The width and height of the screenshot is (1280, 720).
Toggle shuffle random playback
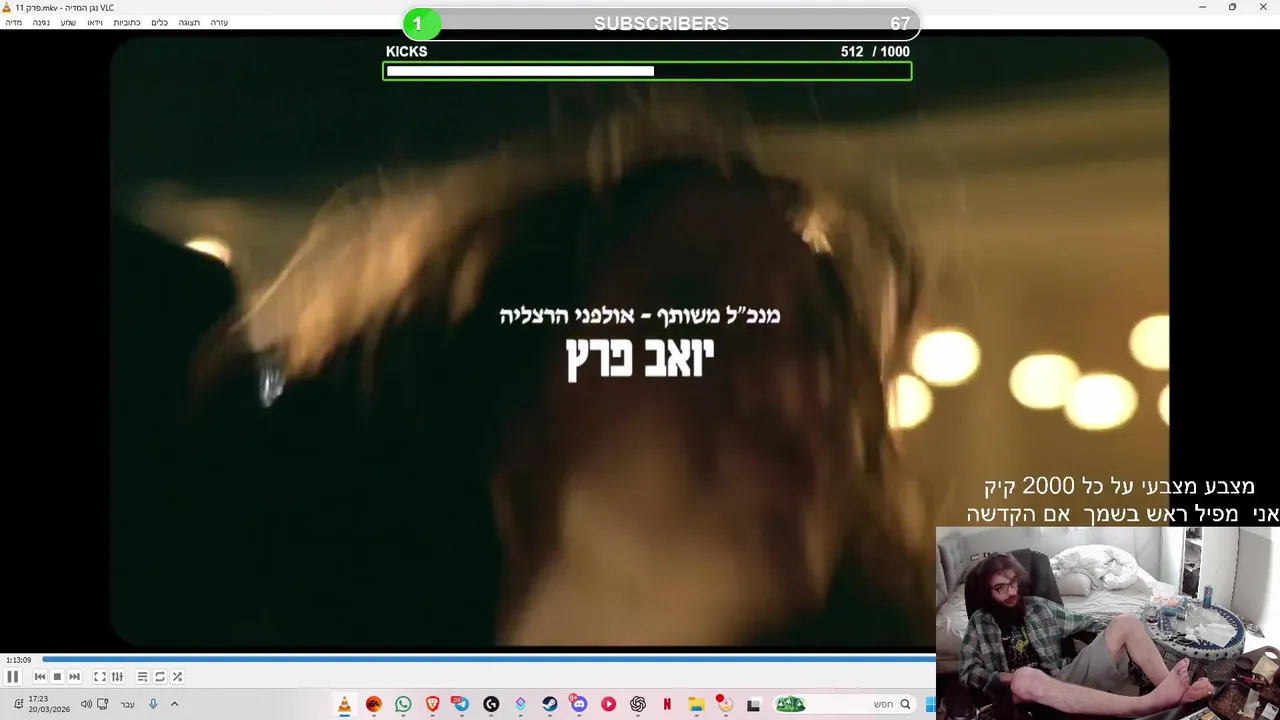coord(177,677)
